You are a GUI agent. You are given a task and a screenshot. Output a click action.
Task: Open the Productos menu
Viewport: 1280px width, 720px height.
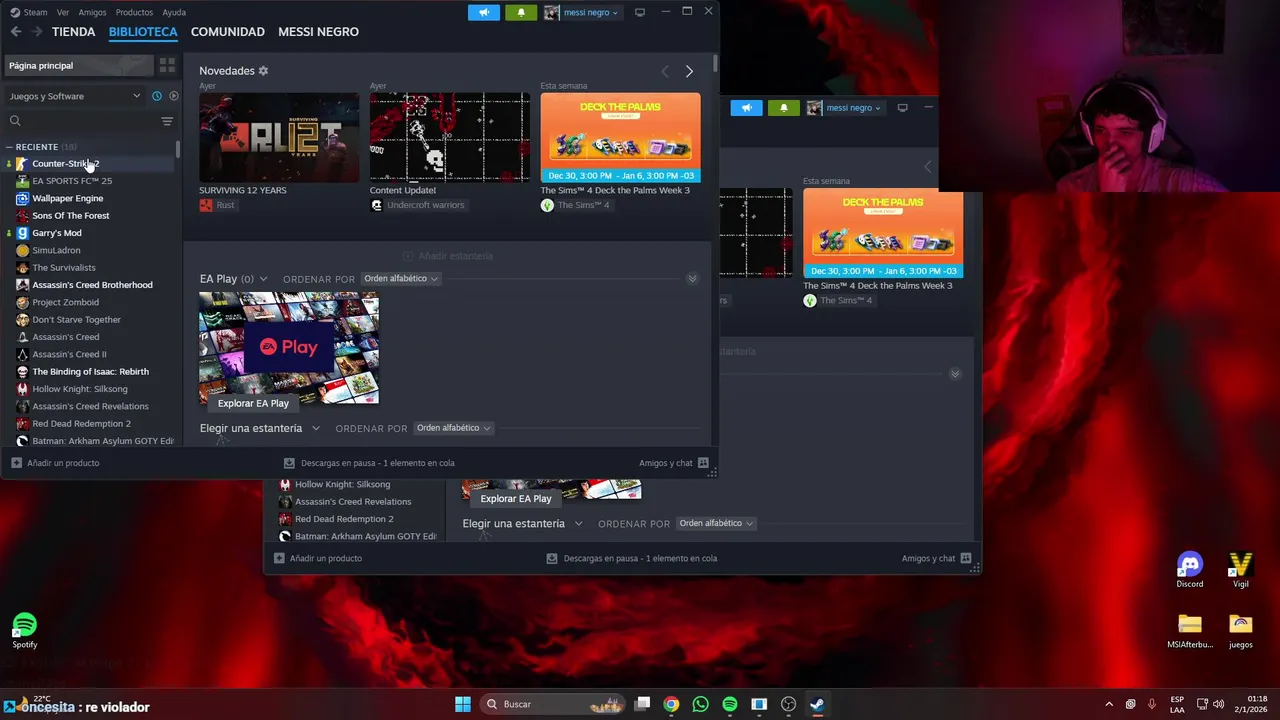[x=134, y=12]
